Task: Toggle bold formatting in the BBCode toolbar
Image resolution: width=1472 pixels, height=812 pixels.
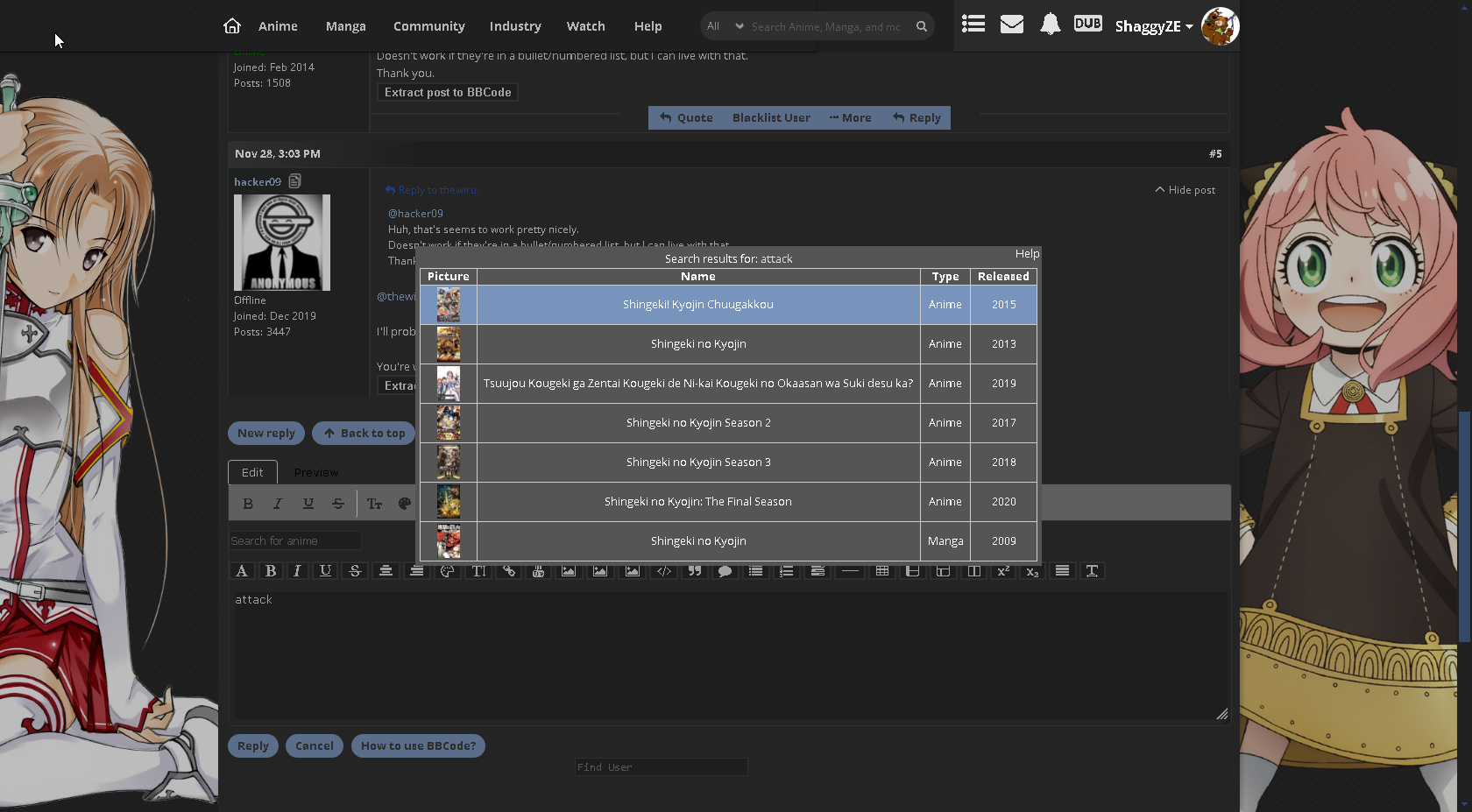Action: point(271,570)
